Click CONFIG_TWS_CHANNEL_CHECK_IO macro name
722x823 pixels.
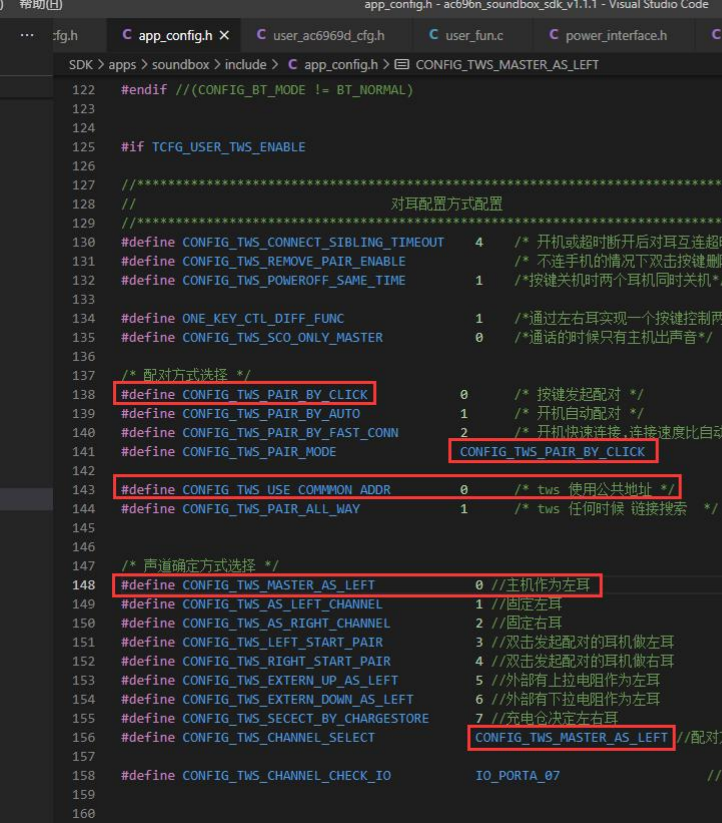(286, 775)
